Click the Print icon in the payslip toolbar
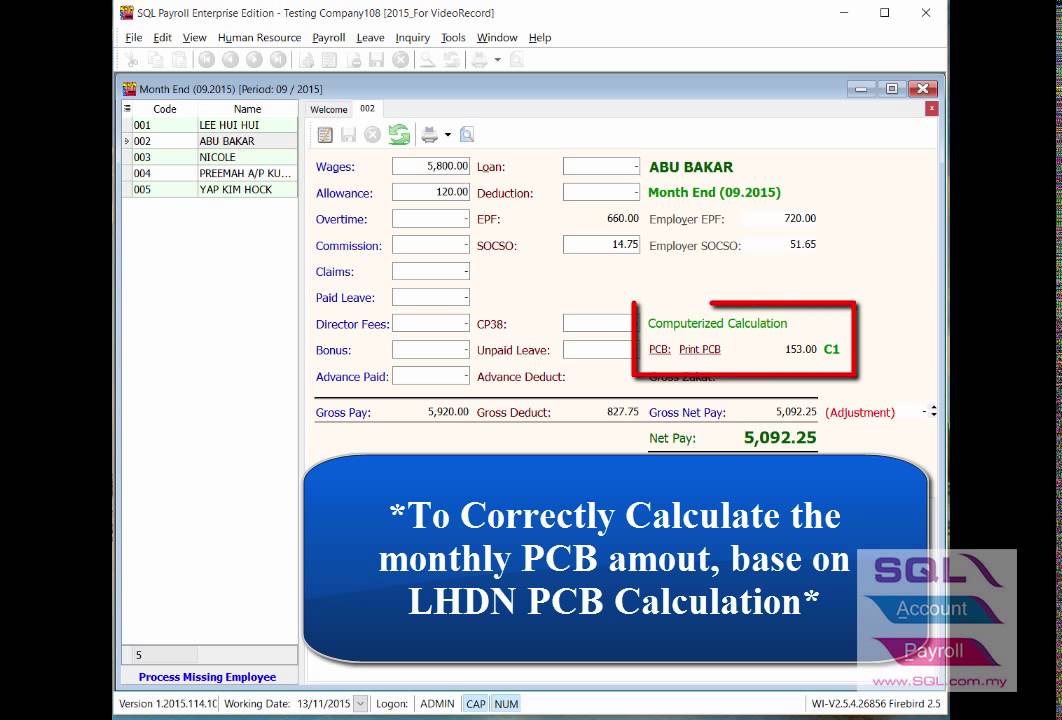This screenshot has width=1062, height=720. tap(429, 135)
